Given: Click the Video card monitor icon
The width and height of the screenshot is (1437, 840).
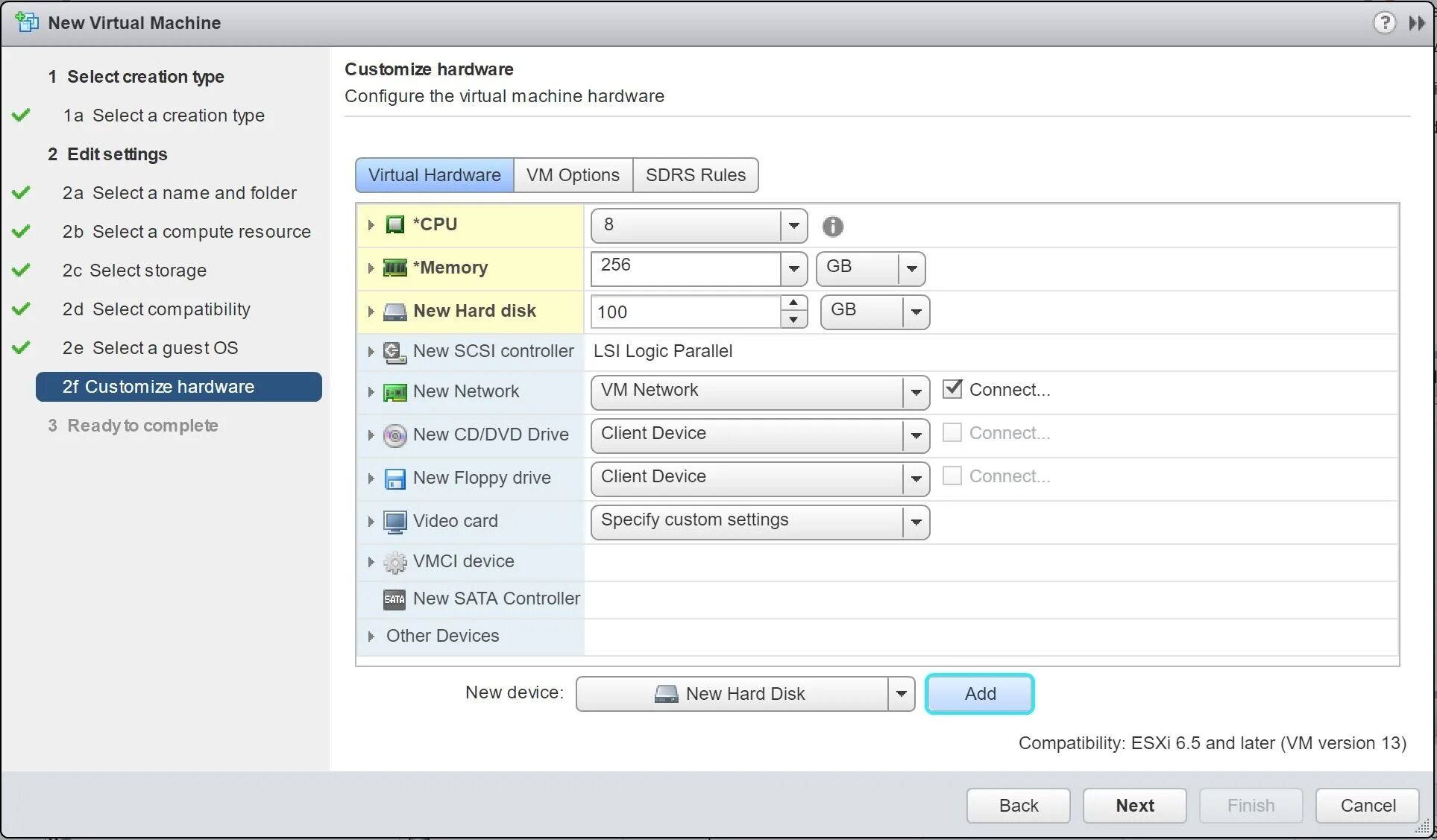Looking at the screenshot, I should coord(394,522).
